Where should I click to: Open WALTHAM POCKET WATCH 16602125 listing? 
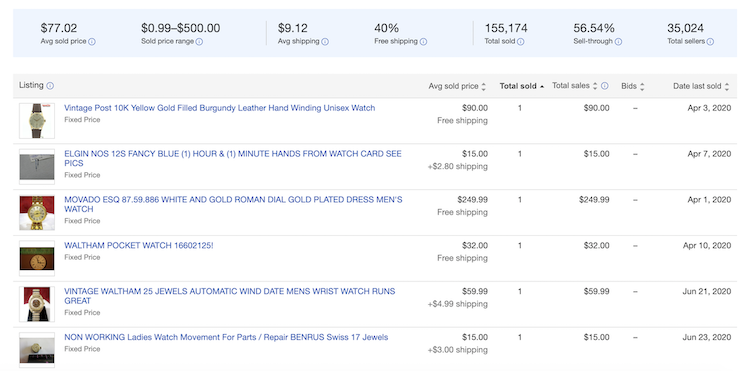click(139, 245)
